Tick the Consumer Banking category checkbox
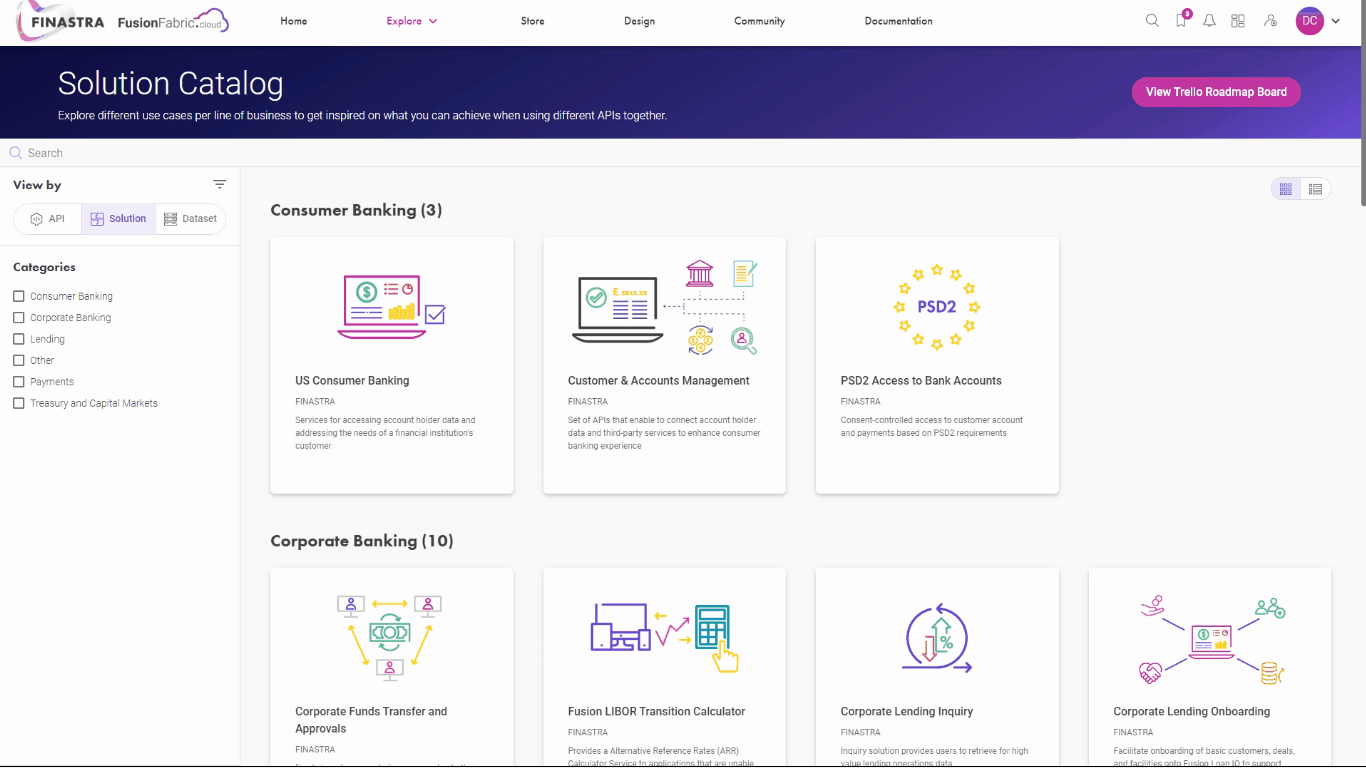The height and width of the screenshot is (768, 1366). click(19, 296)
